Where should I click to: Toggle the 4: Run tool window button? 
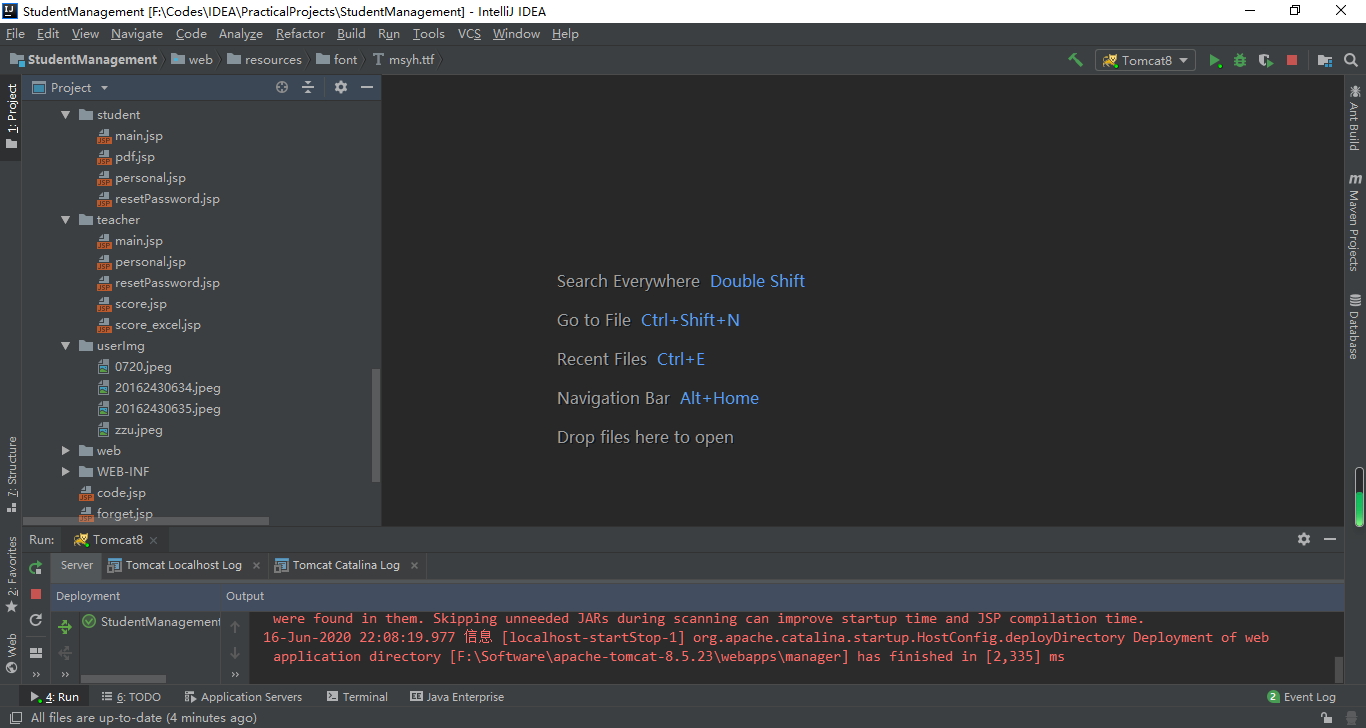tap(54, 697)
